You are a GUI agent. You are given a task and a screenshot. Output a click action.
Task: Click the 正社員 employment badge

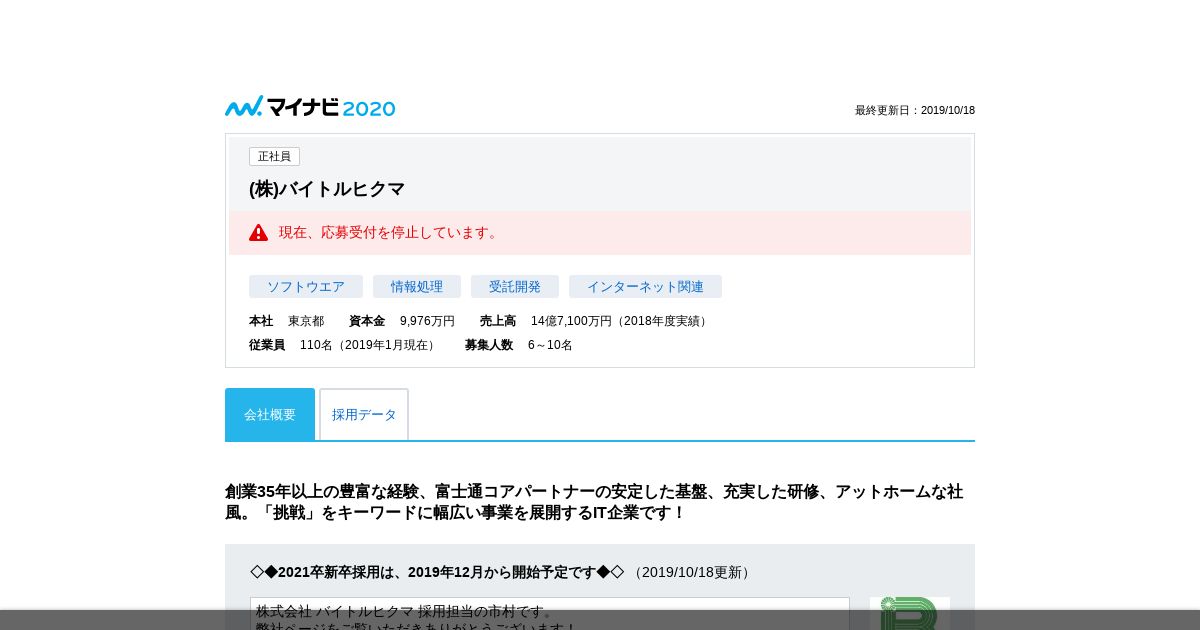(274, 157)
